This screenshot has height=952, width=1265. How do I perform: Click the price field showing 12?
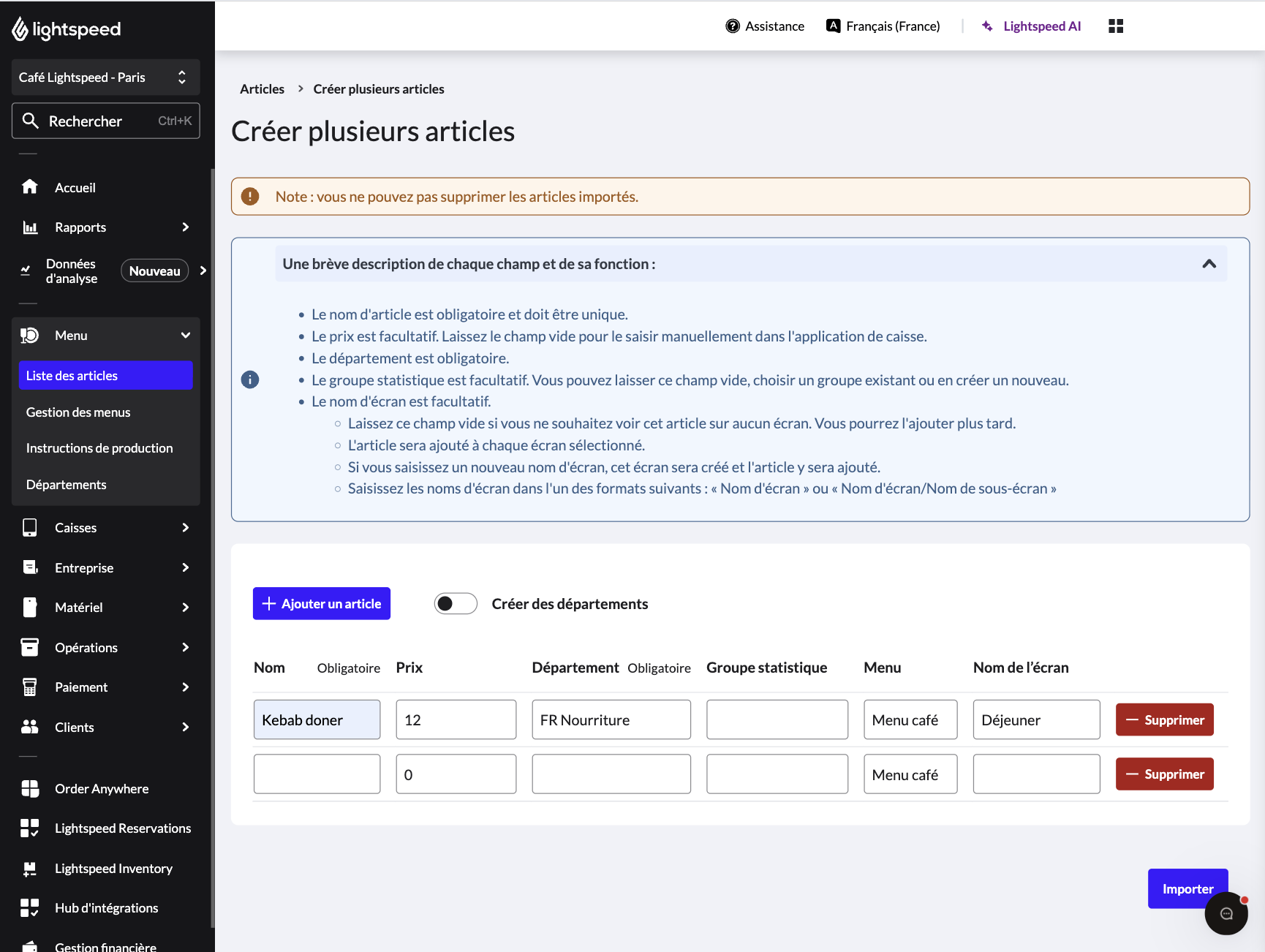[x=456, y=719]
